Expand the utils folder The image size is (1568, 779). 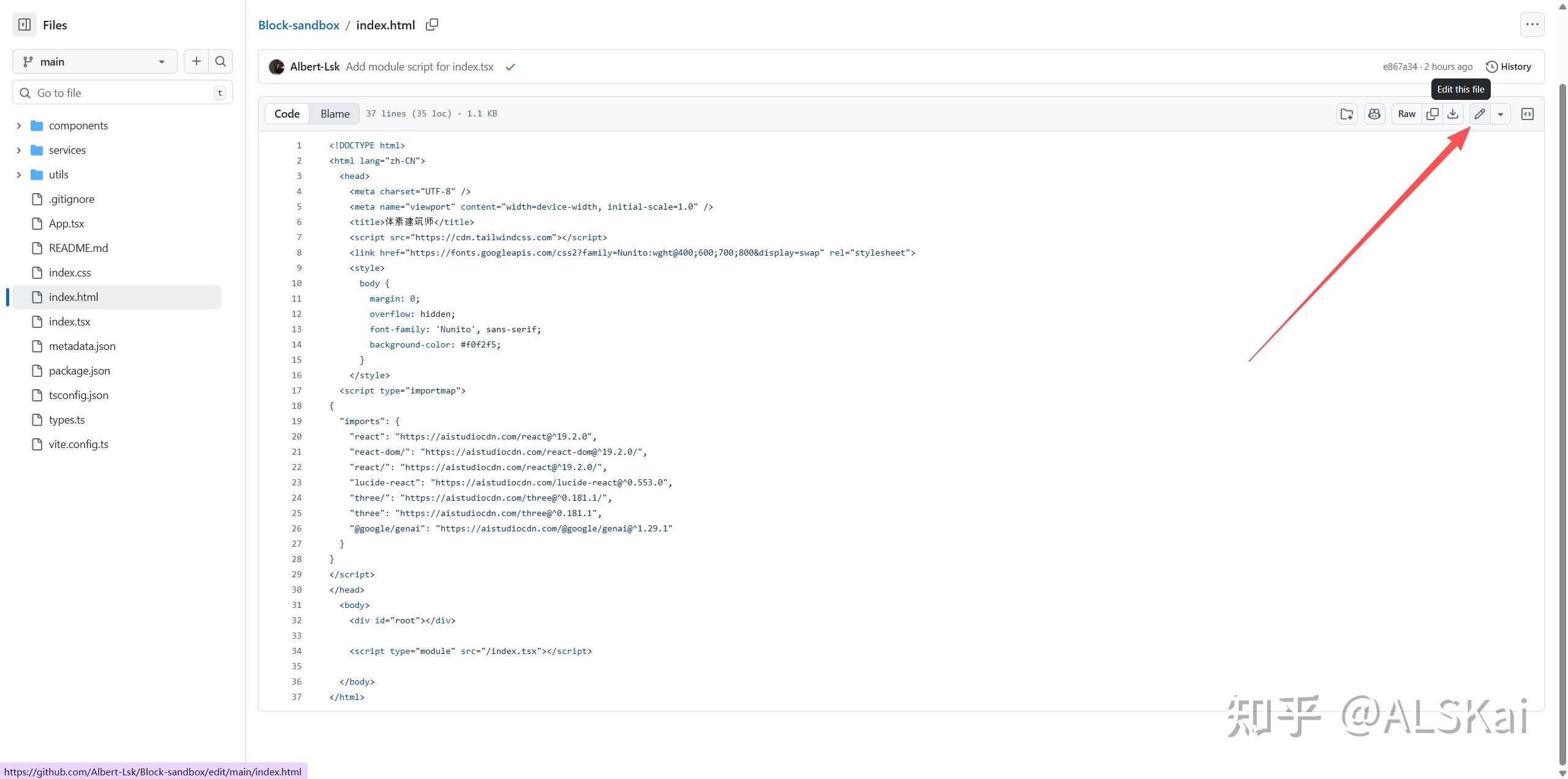click(18, 175)
